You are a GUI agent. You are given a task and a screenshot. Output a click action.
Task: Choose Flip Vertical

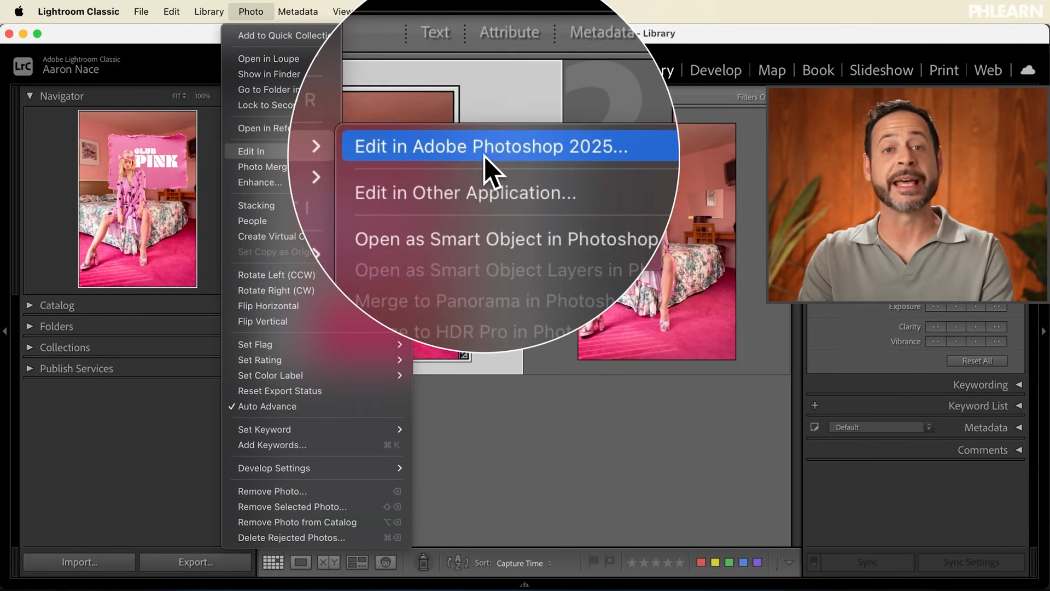[262, 321]
